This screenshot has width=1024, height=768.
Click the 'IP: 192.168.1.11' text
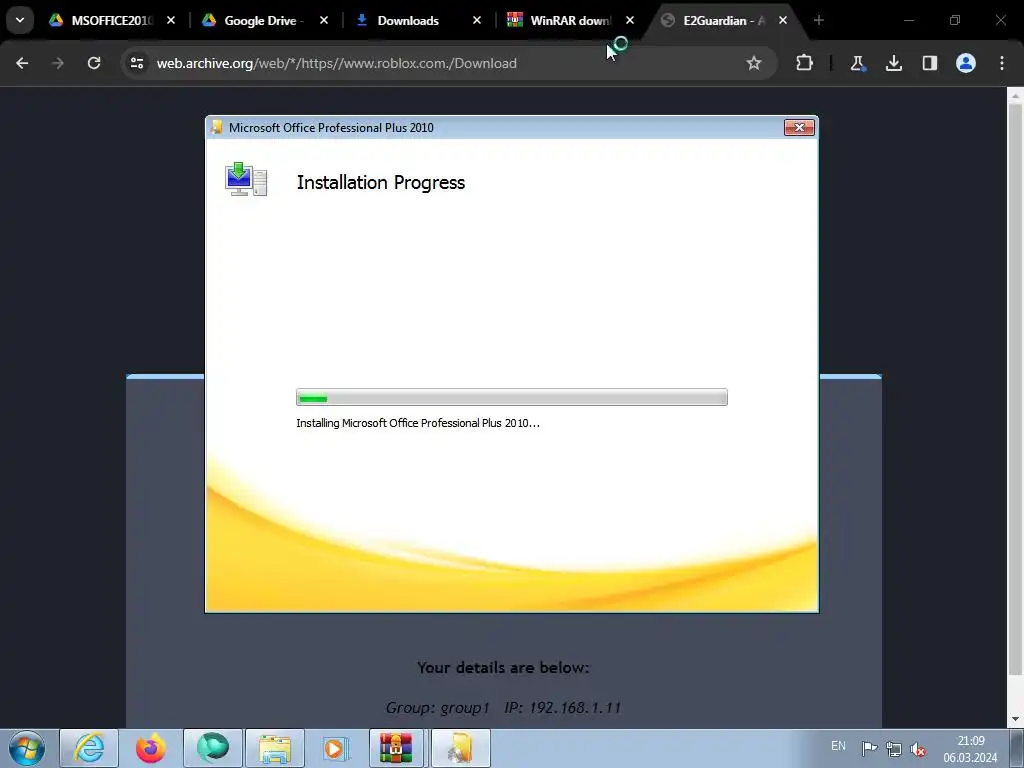tap(562, 707)
